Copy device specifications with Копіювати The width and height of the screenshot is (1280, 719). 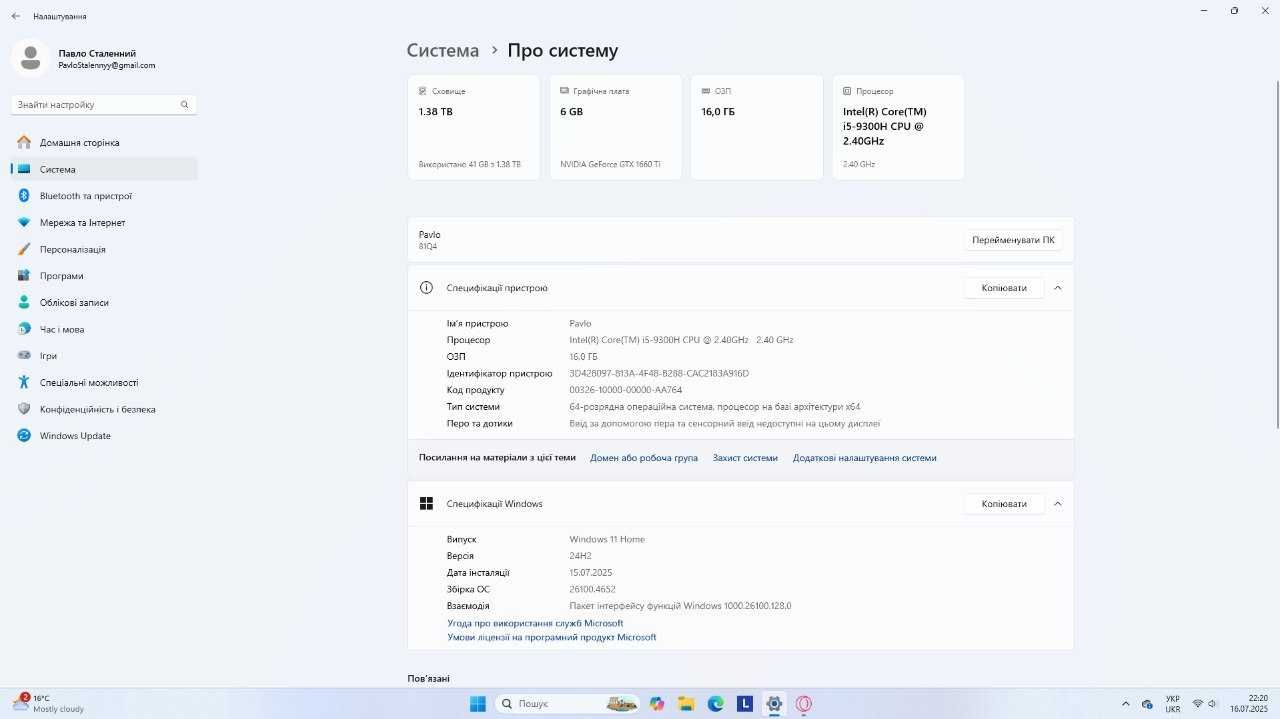pos(1004,288)
